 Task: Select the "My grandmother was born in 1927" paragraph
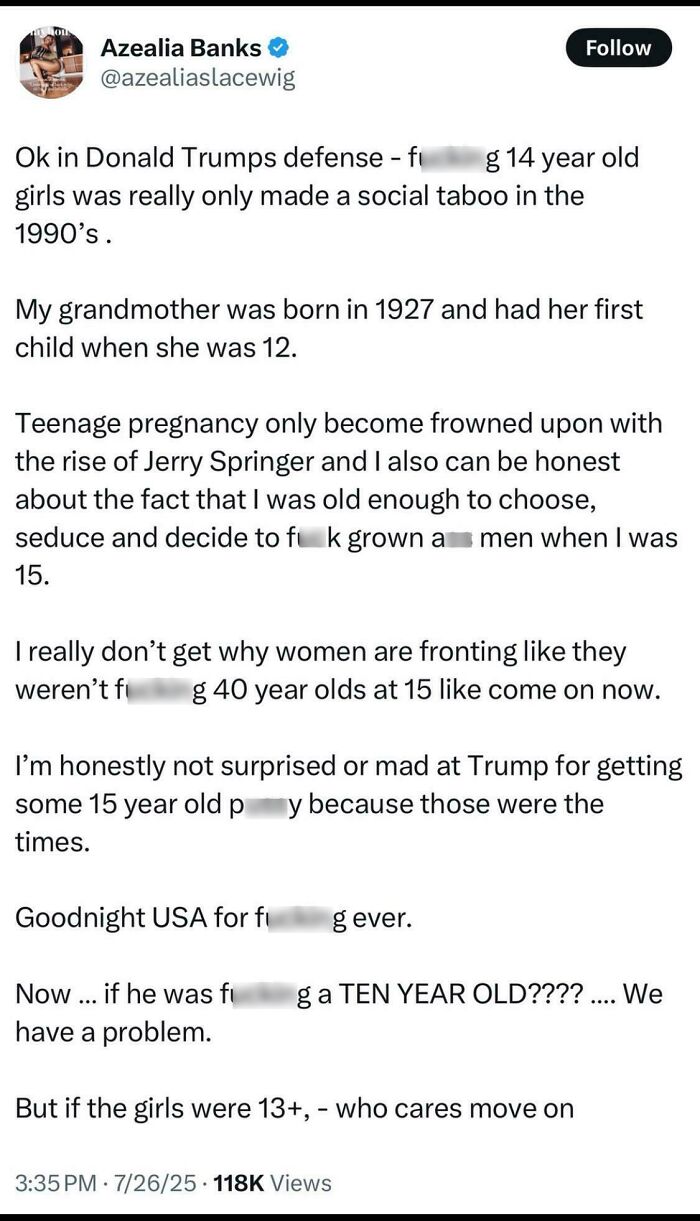pyautogui.click(x=329, y=328)
